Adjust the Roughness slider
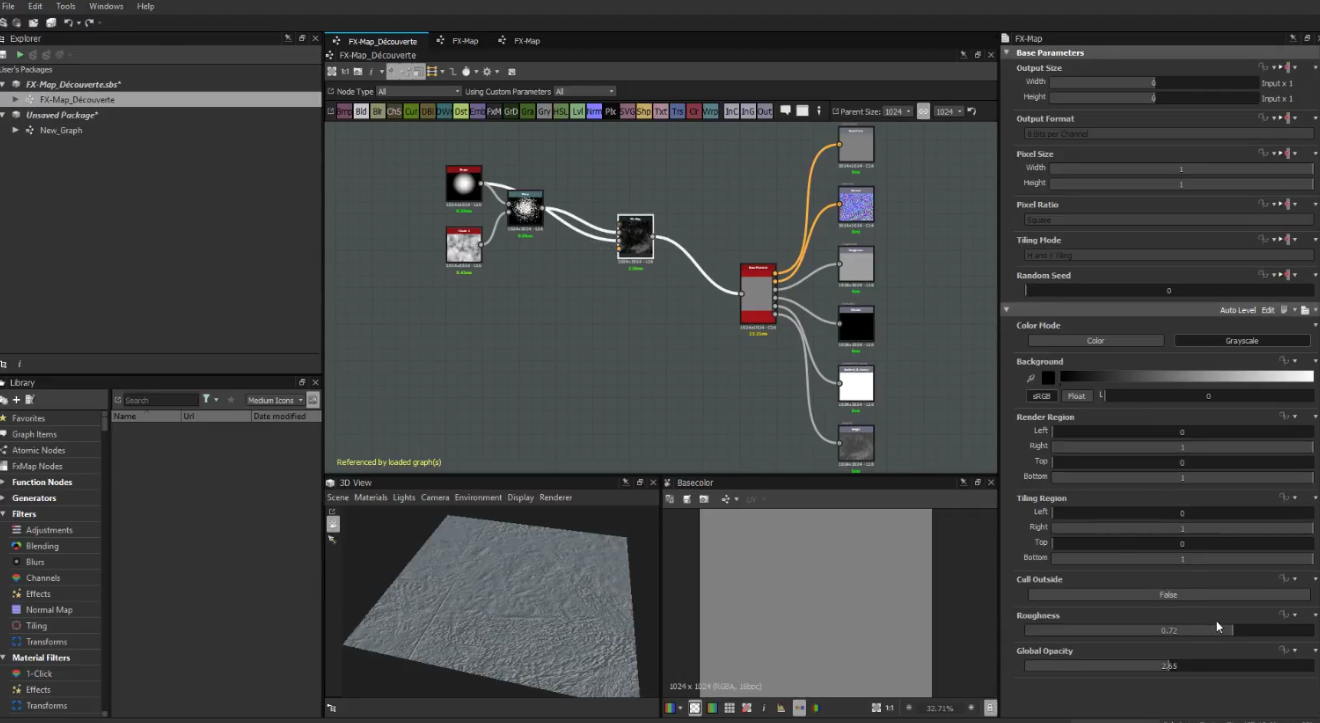The height and width of the screenshot is (723, 1320). click(1168, 630)
